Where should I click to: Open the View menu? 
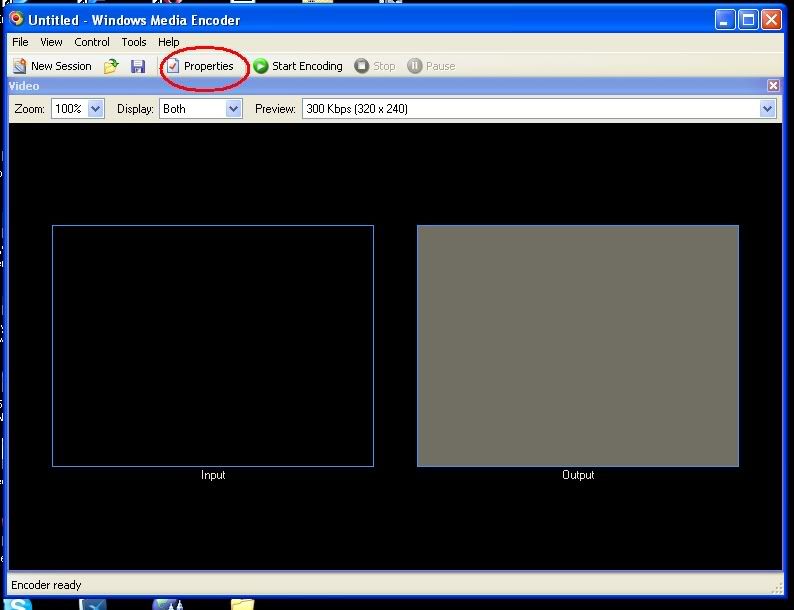51,42
